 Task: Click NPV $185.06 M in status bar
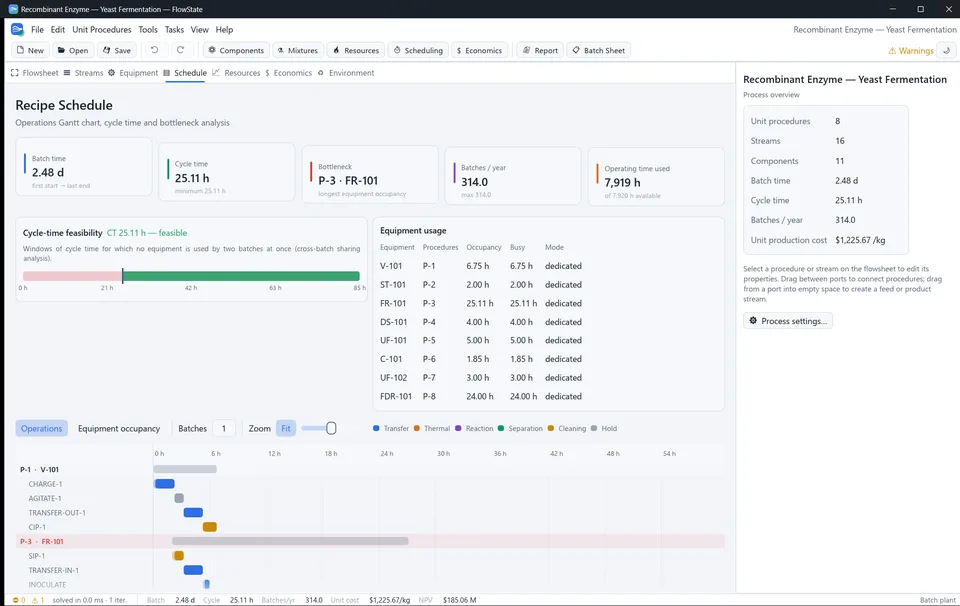[448, 600]
